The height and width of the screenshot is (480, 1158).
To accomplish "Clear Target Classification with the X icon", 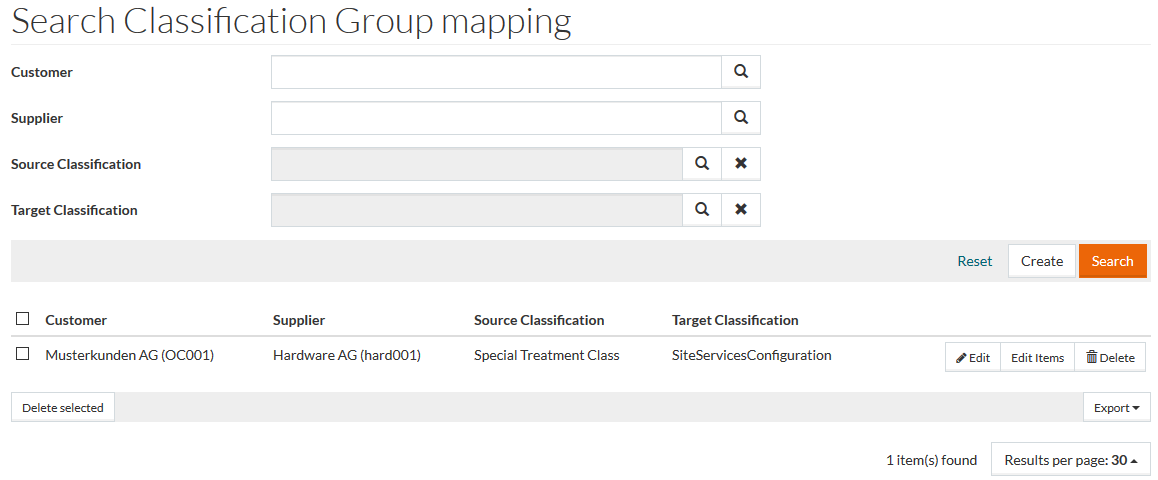I will coord(741,210).
